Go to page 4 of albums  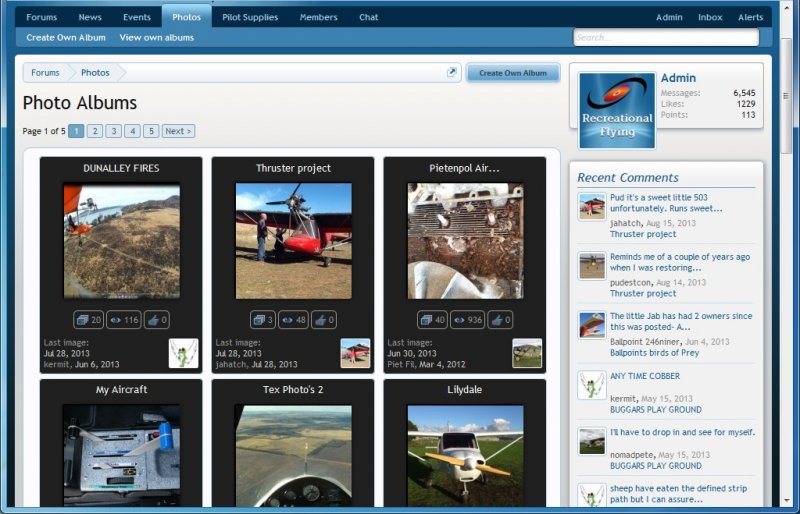pyautogui.click(x=132, y=131)
